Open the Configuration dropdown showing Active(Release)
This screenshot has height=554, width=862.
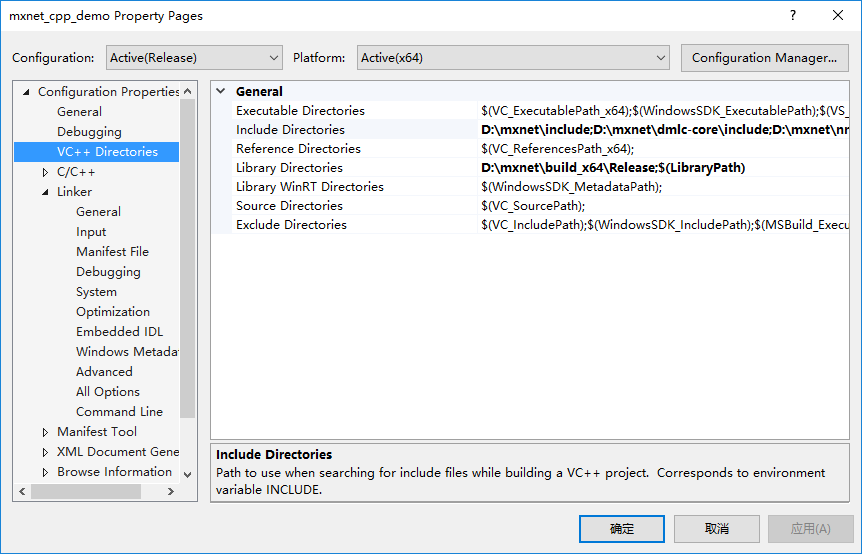(x=194, y=58)
